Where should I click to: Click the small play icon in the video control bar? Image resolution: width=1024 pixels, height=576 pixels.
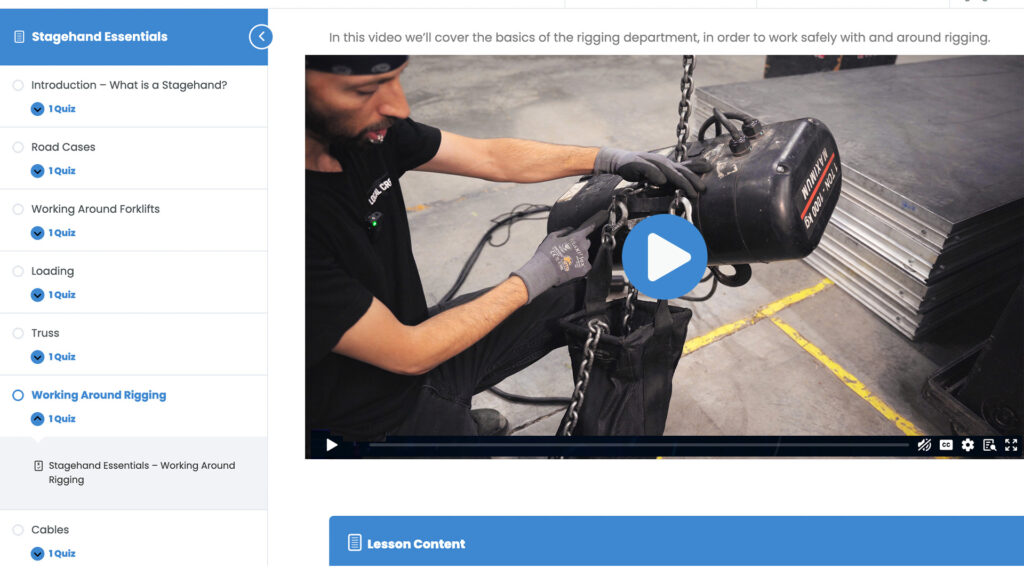pyautogui.click(x=332, y=445)
